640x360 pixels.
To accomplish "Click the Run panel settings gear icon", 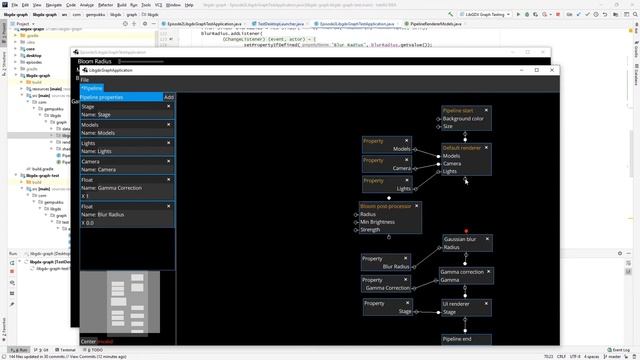I will (x=620, y=253).
